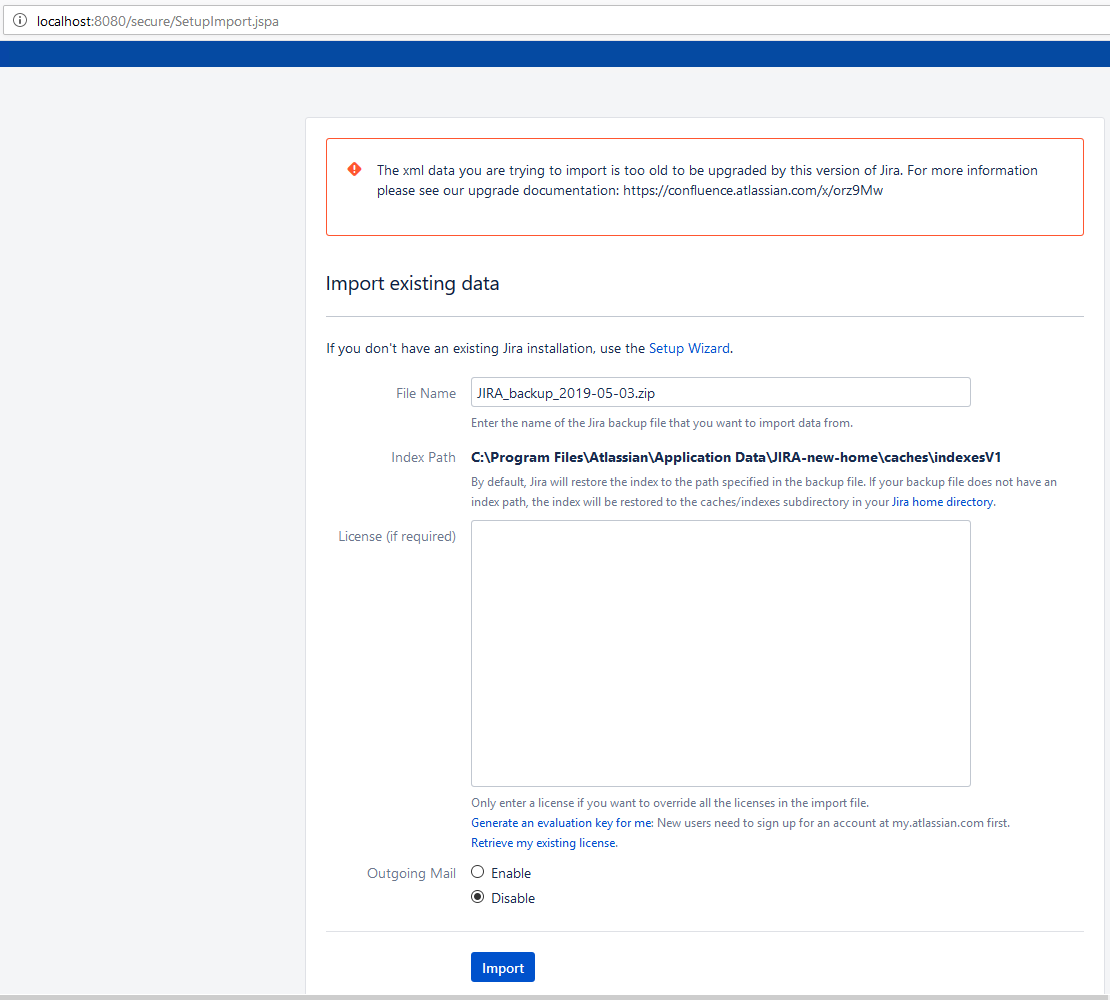Select the browser address bar URL
Image resolution: width=1110 pixels, height=1000 pixels.
point(157,21)
